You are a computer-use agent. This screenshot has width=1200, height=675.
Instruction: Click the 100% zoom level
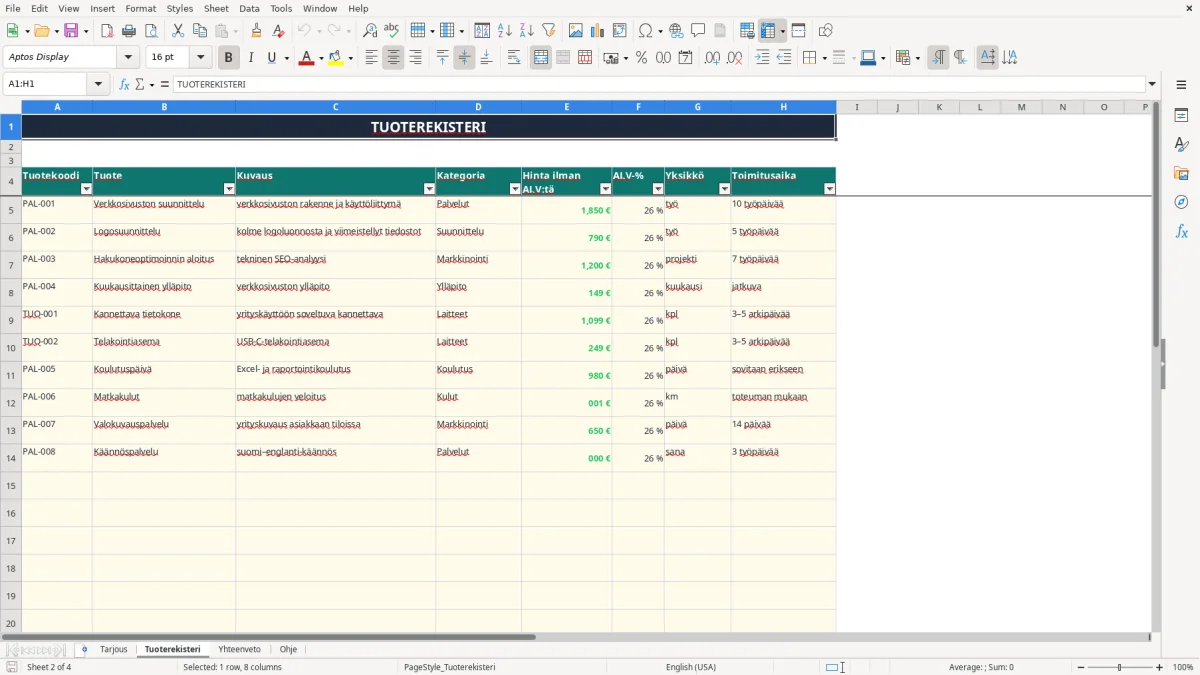(x=1182, y=667)
